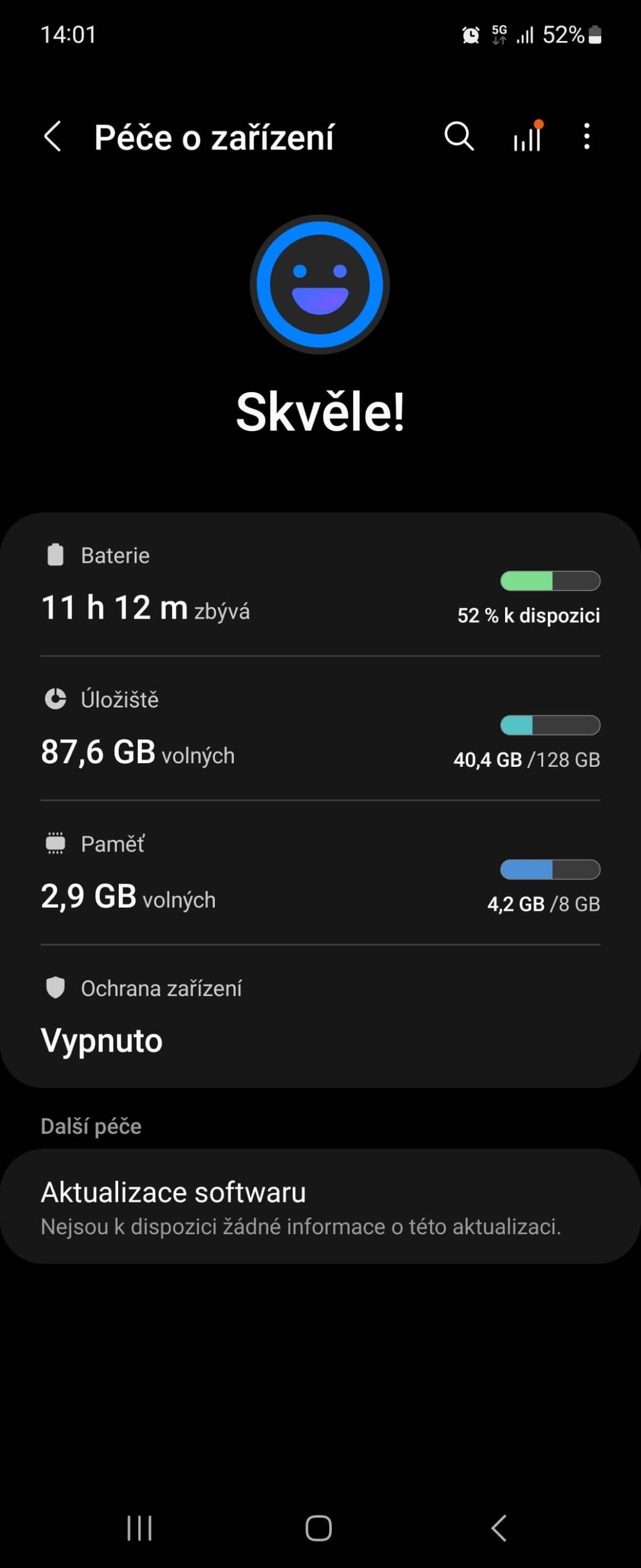Tap the green battery level bar
Viewport: 641px width, 1568px height.
[550, 581]
